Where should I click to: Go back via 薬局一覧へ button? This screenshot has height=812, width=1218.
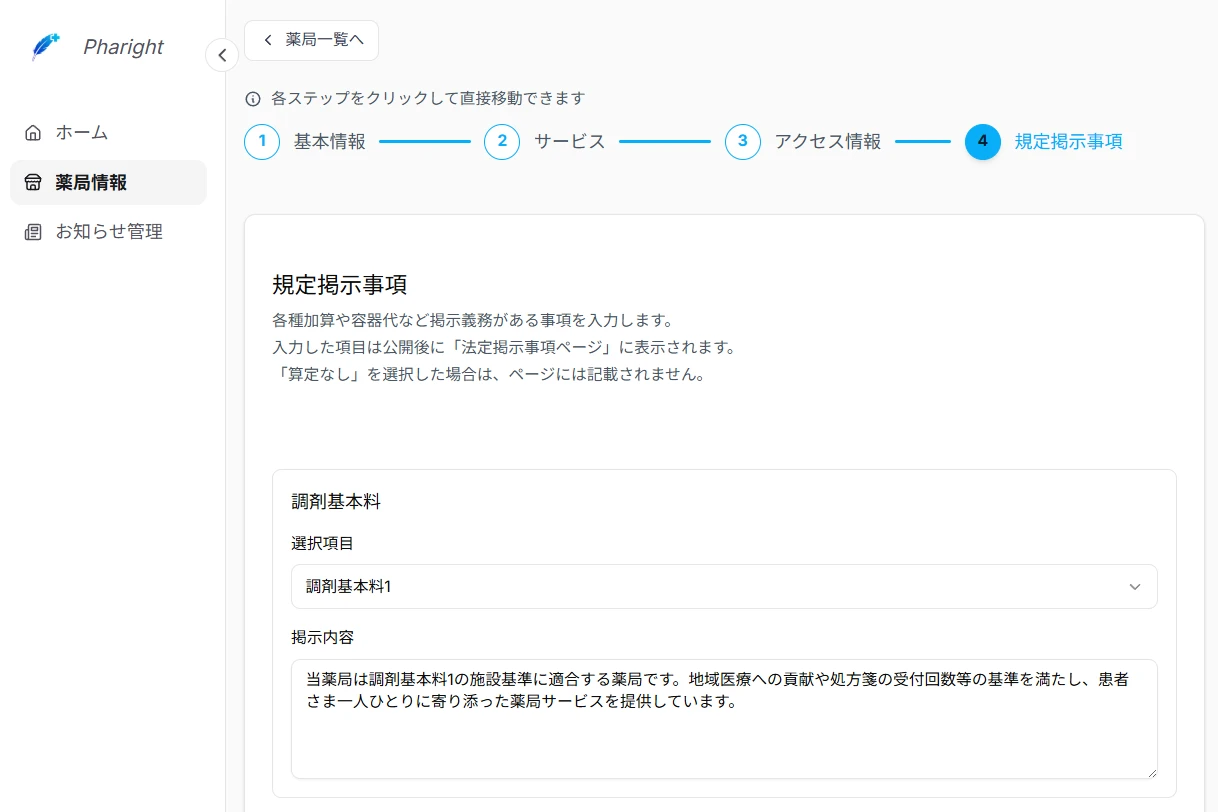[x=311, y=40]
